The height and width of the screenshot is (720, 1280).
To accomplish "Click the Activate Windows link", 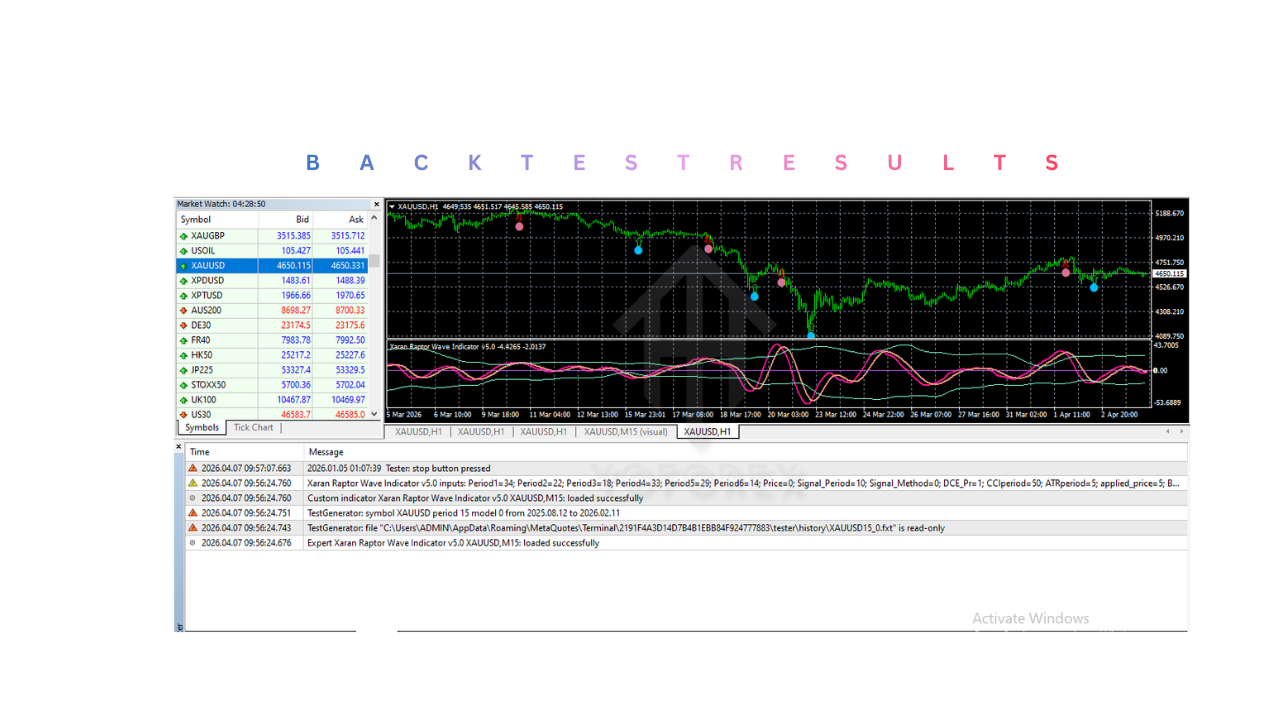I will coord(1031,619).
